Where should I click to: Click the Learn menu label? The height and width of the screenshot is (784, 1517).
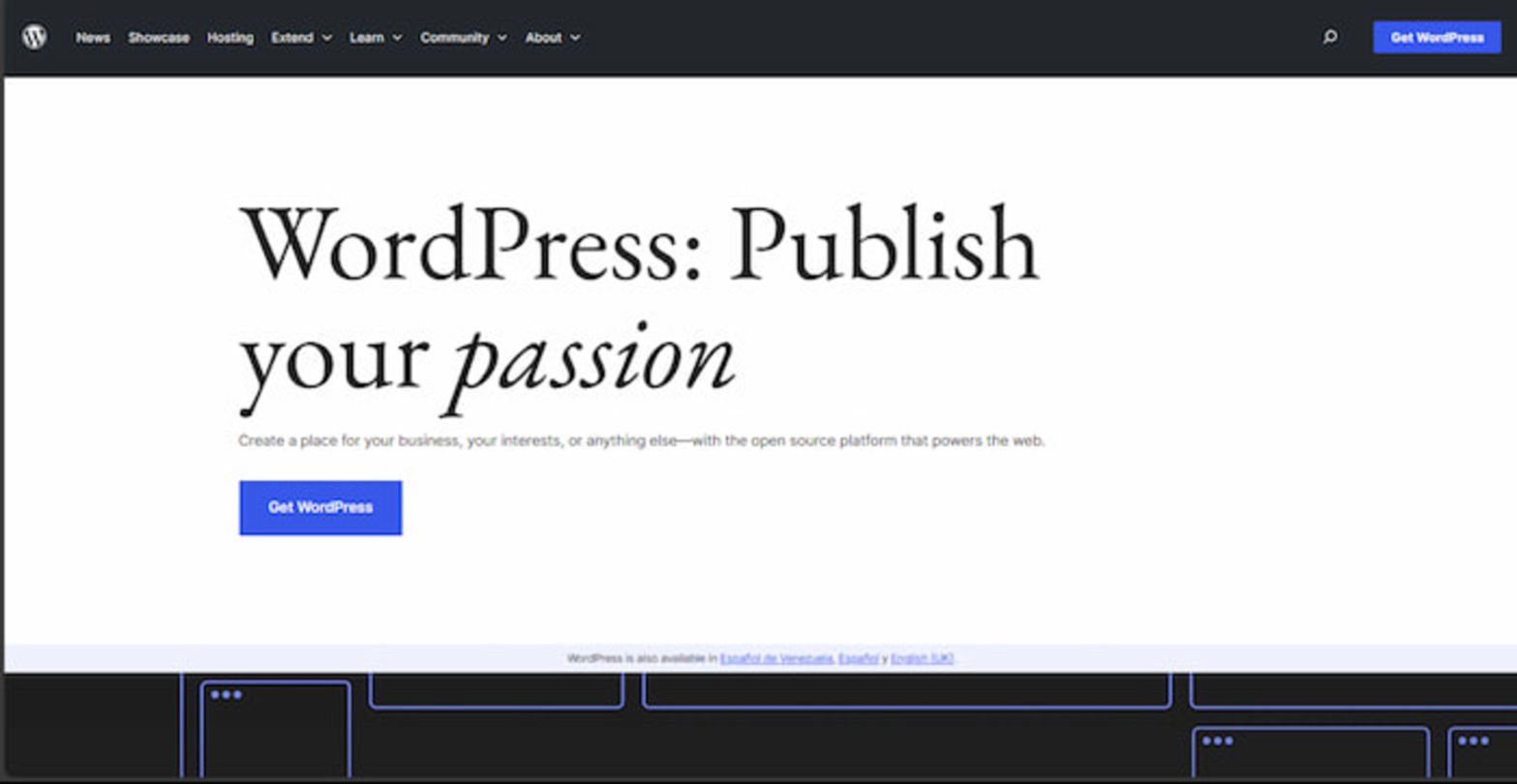[x=367, y=38]
